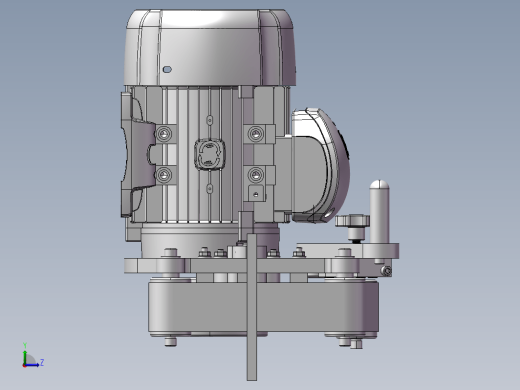Select the lower-right bolt on motor housing
This screenshot has width=520, height=390.
pos(256,175)
